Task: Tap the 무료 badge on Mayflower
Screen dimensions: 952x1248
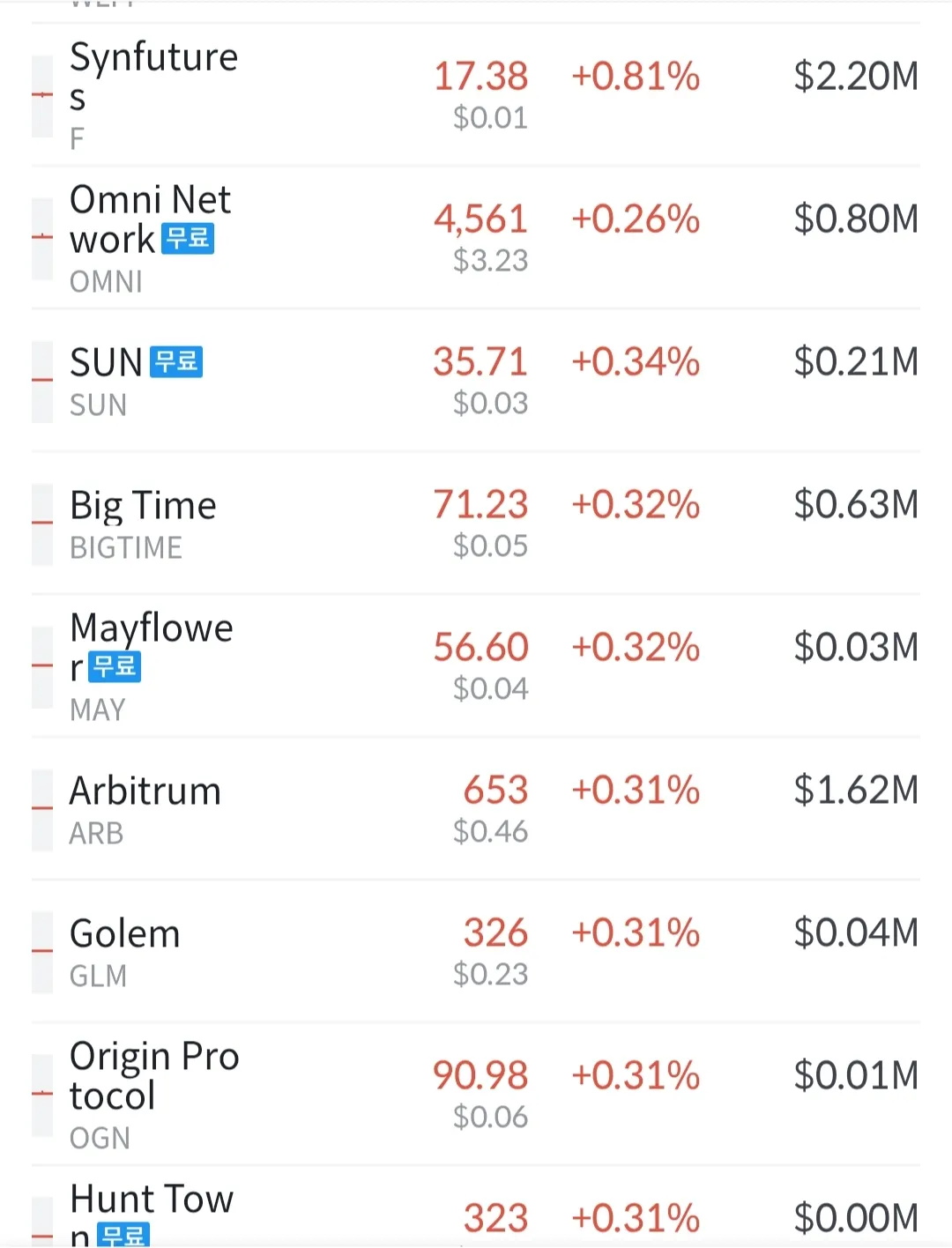Action: pyautogui.click(x=115, y=667)
